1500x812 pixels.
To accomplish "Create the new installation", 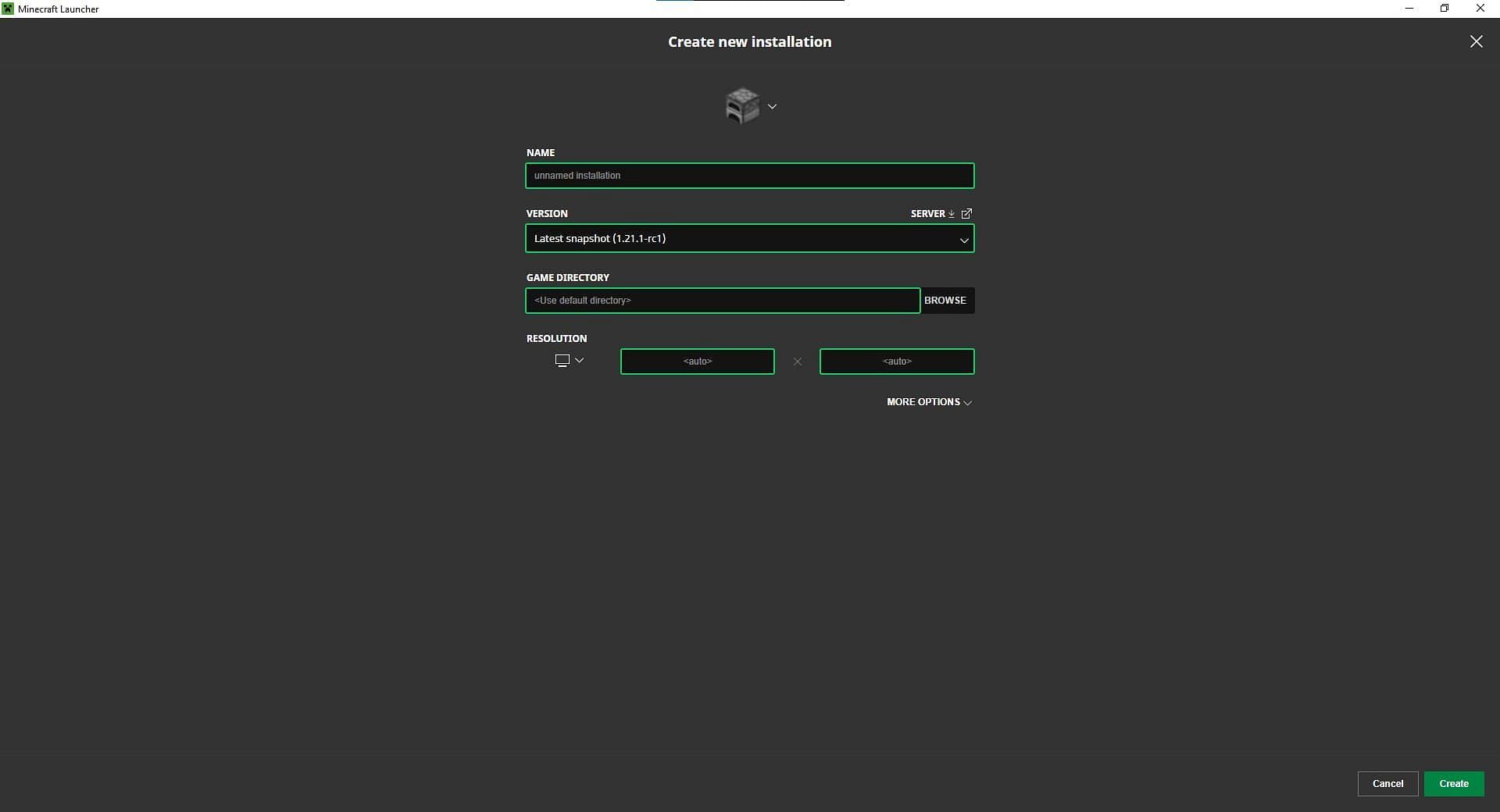I will 1454,784.
